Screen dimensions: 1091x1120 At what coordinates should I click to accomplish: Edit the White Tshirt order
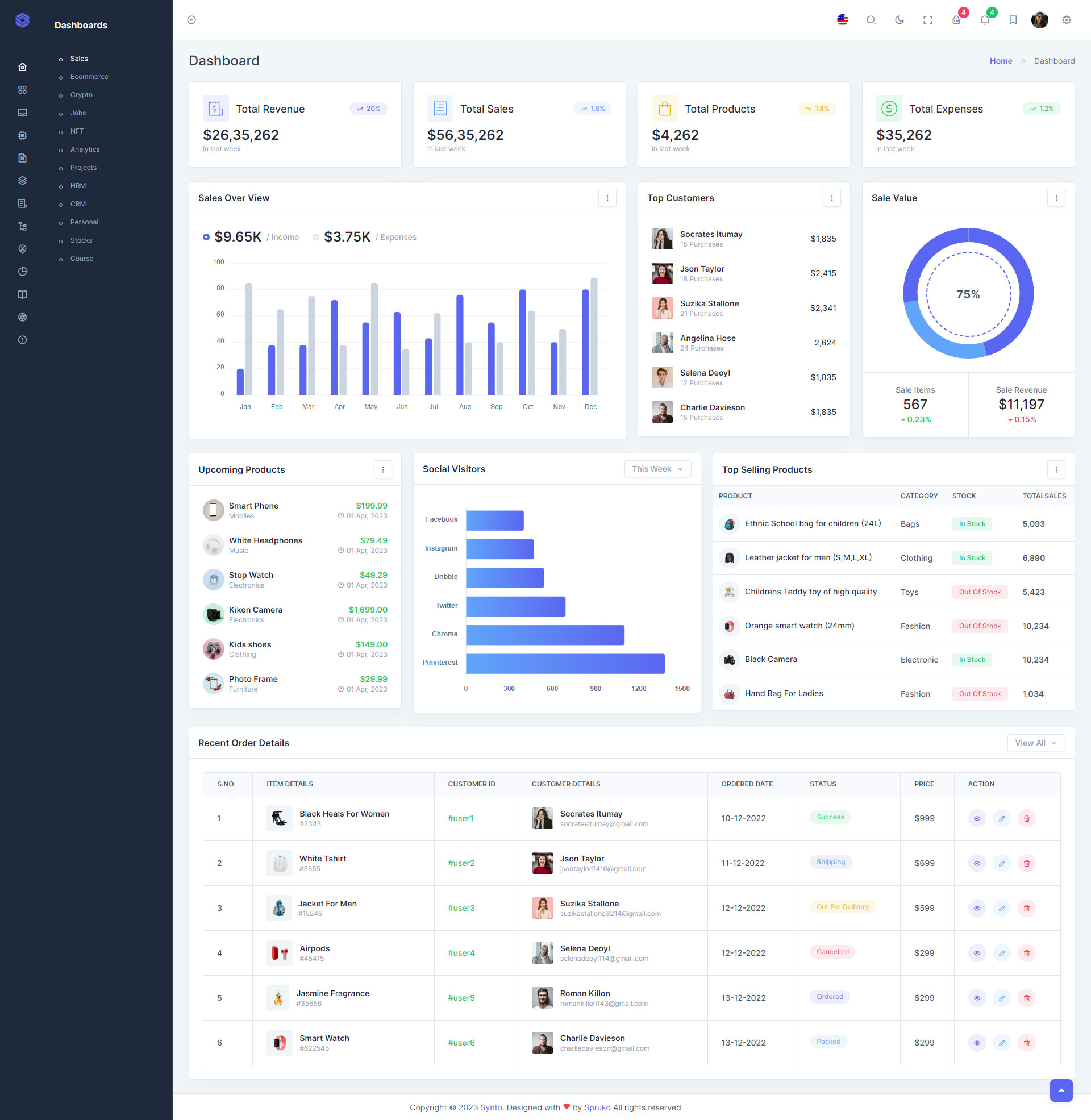click(1001, 863)
